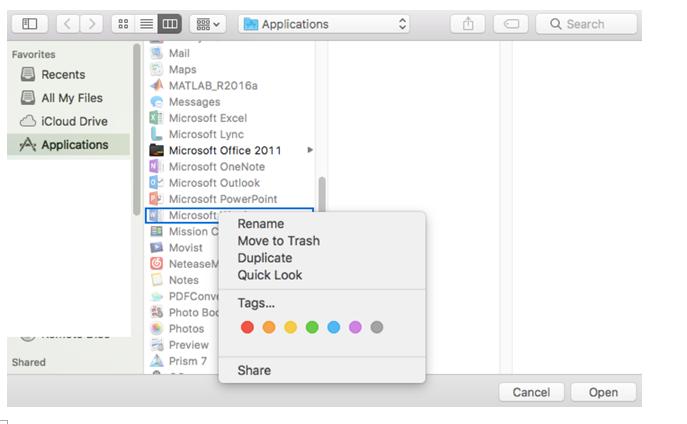Click the Mail app icon

click(x=156, y=53)
